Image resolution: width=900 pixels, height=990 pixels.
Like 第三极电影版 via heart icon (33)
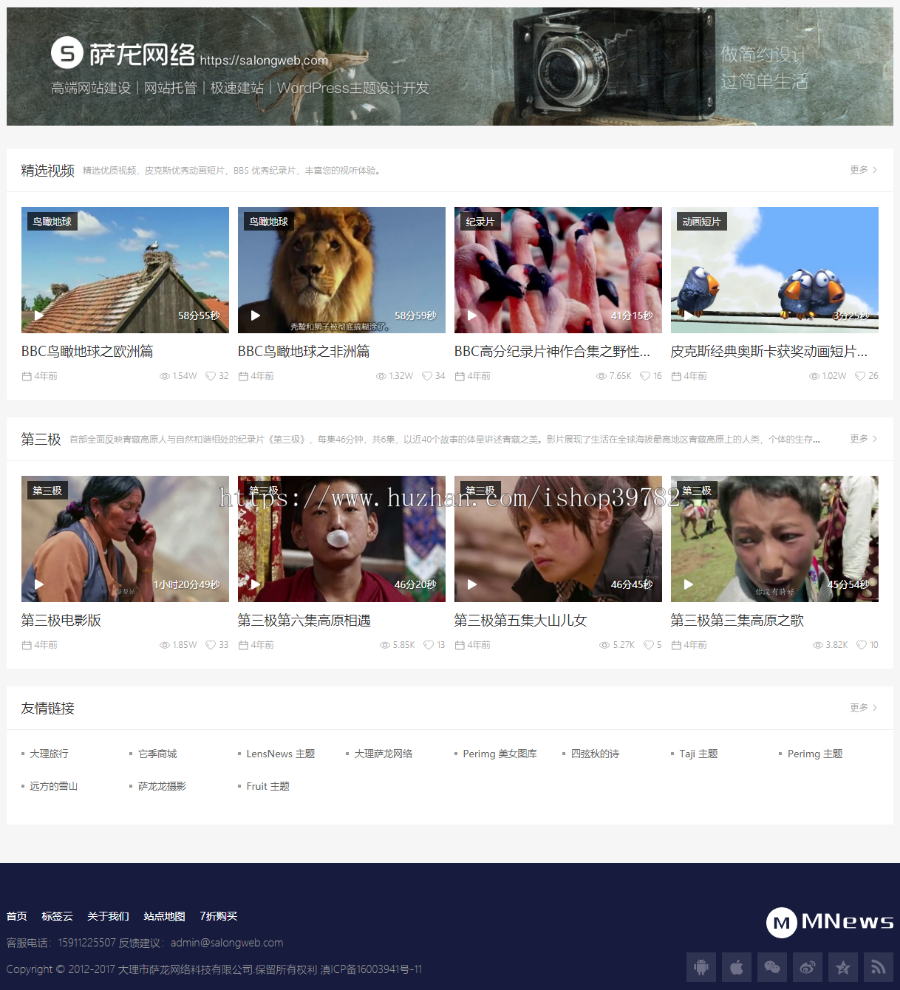pos(210,645)
